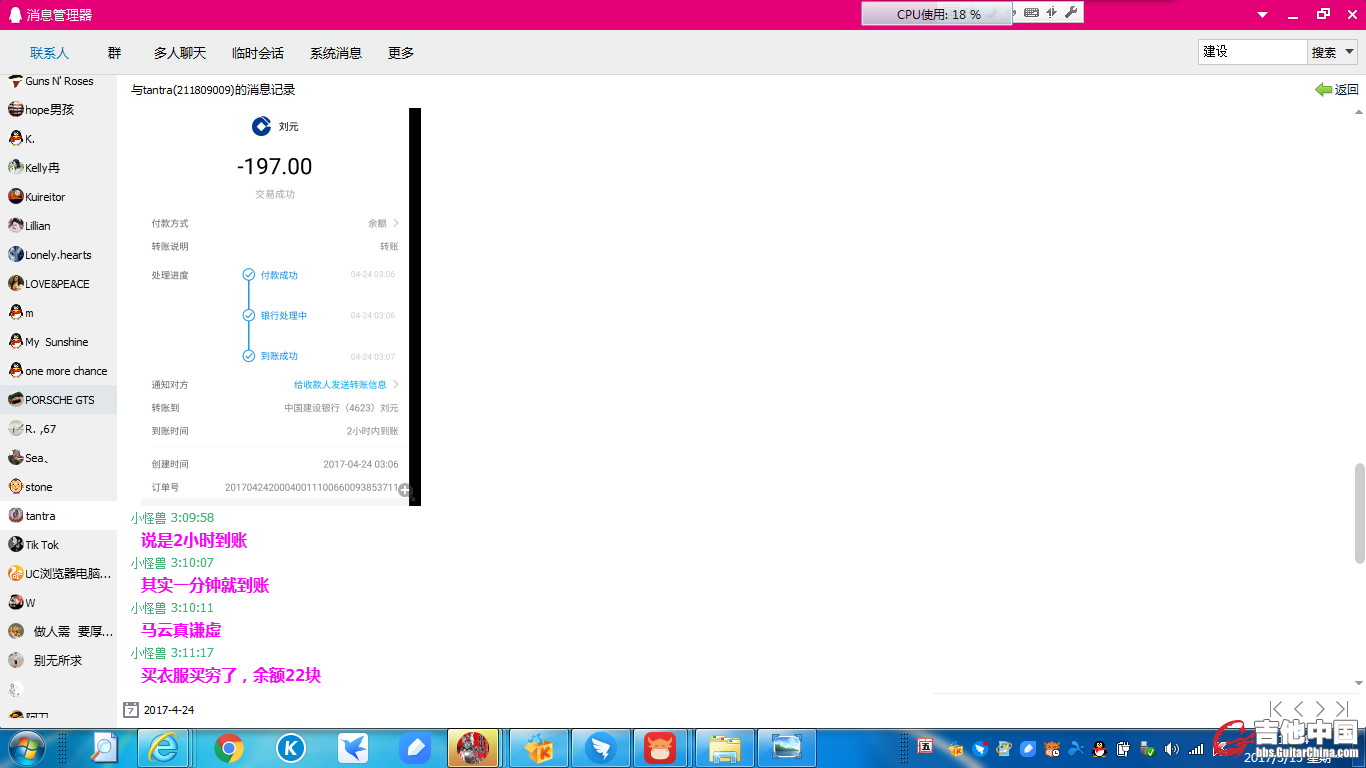The image size is (1366, 768).
Task: Open Internet Explorer from the taskbar
Action: pos(162,748)
